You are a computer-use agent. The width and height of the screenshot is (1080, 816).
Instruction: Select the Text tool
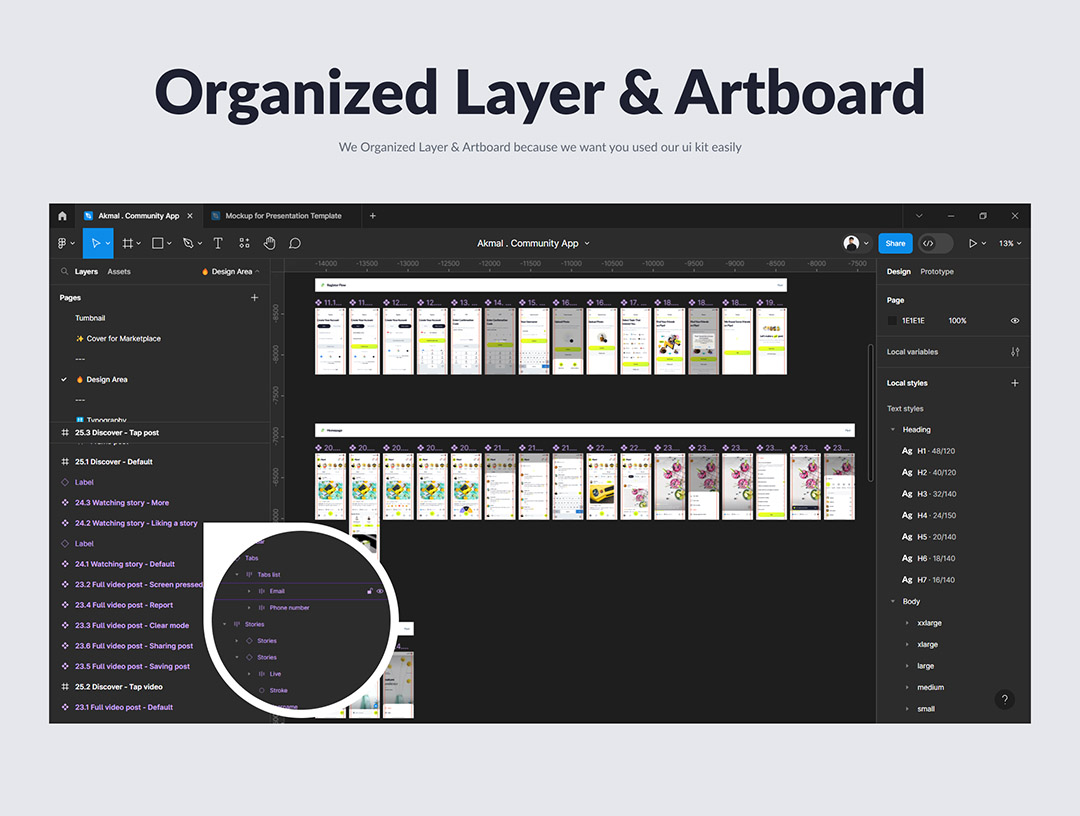click(218, 243)
